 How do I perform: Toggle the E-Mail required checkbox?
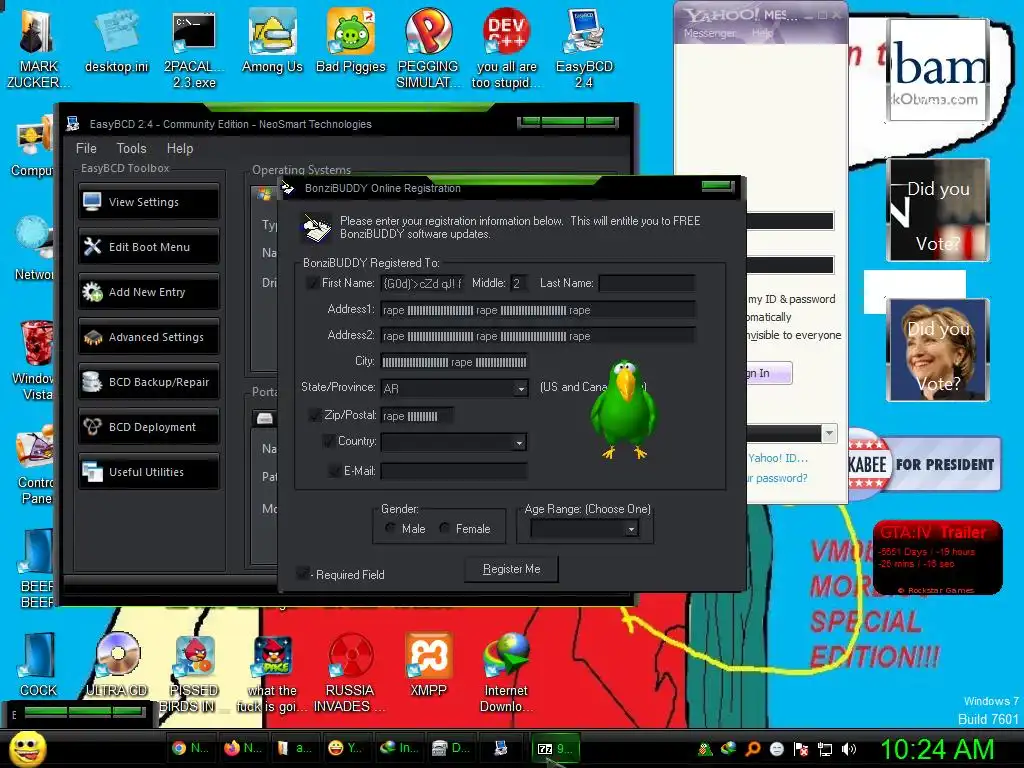tap(334, 471)
